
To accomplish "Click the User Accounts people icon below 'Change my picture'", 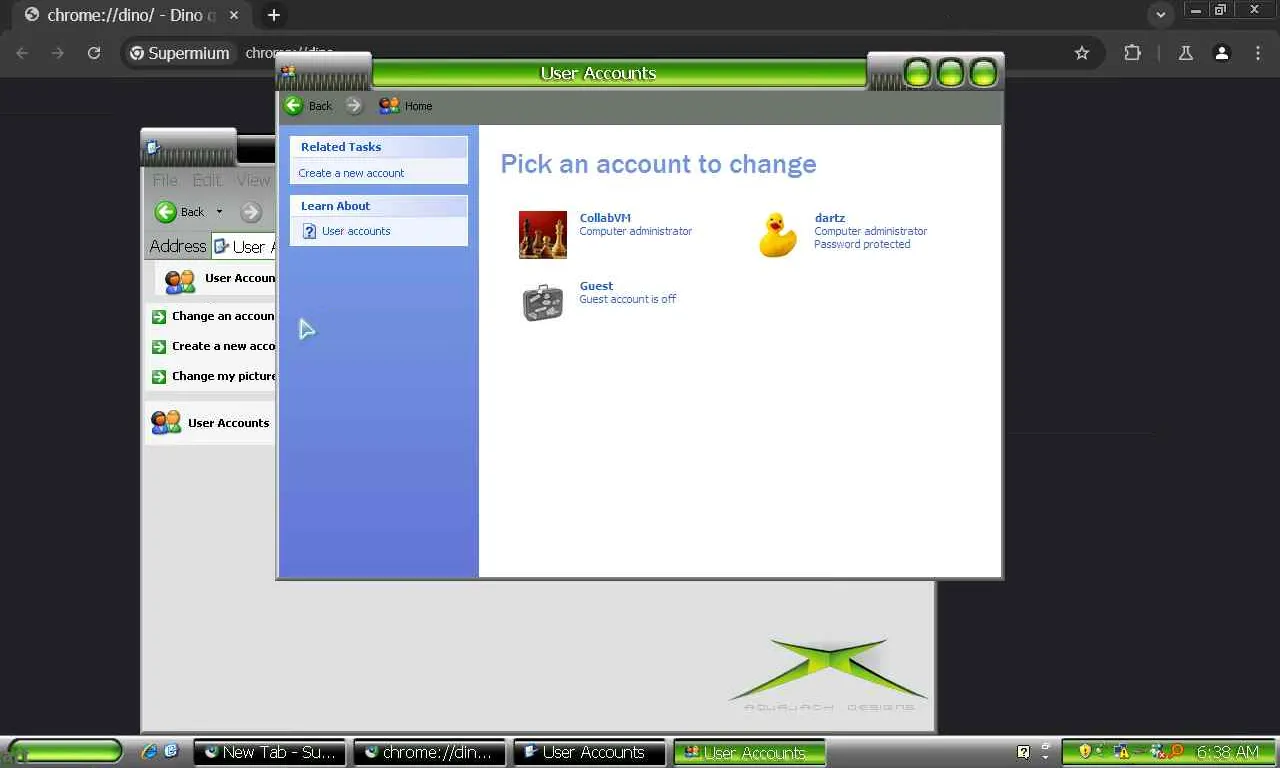I will (166, 423).
